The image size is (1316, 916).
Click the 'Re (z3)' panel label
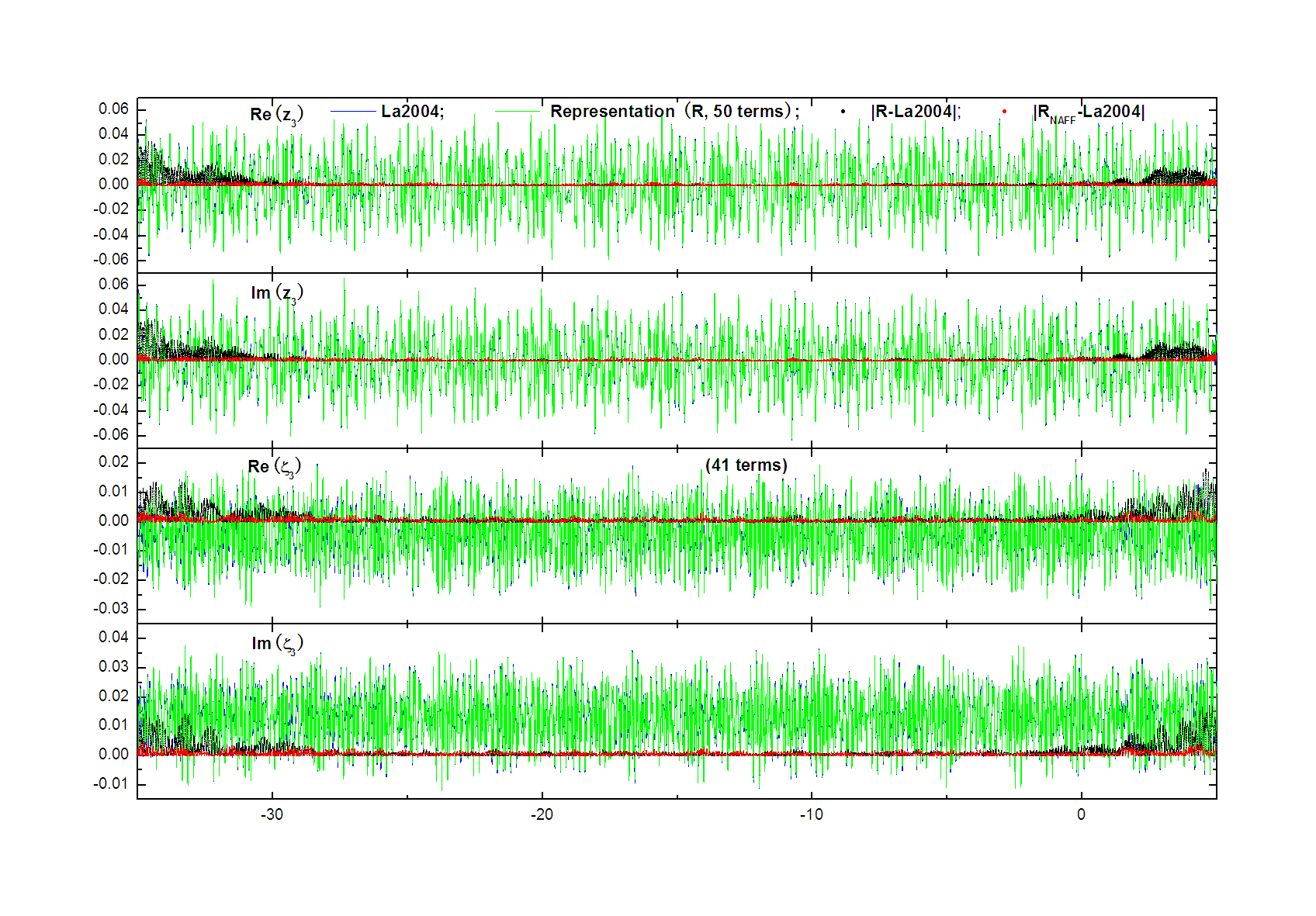pyautogui.click(x=277, y=115)
